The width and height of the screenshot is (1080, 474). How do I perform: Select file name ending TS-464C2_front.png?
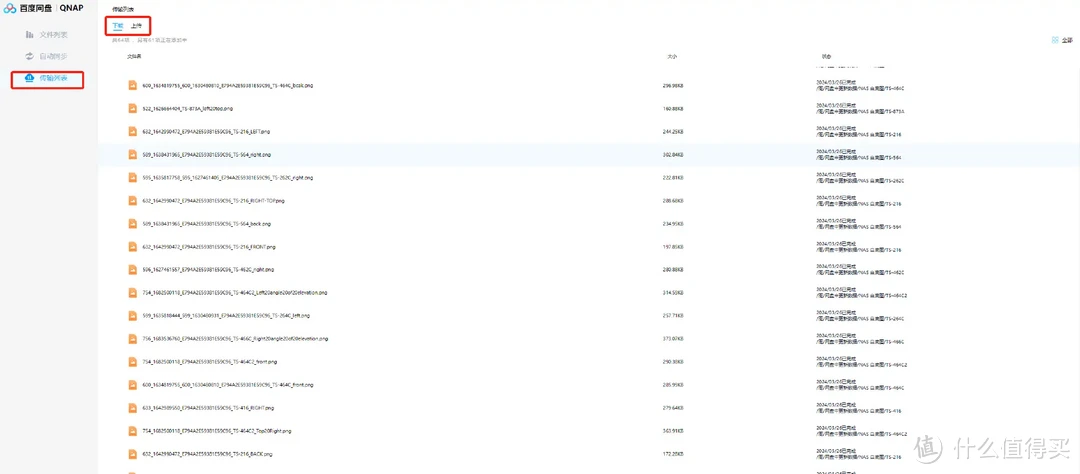coord(209,362)
